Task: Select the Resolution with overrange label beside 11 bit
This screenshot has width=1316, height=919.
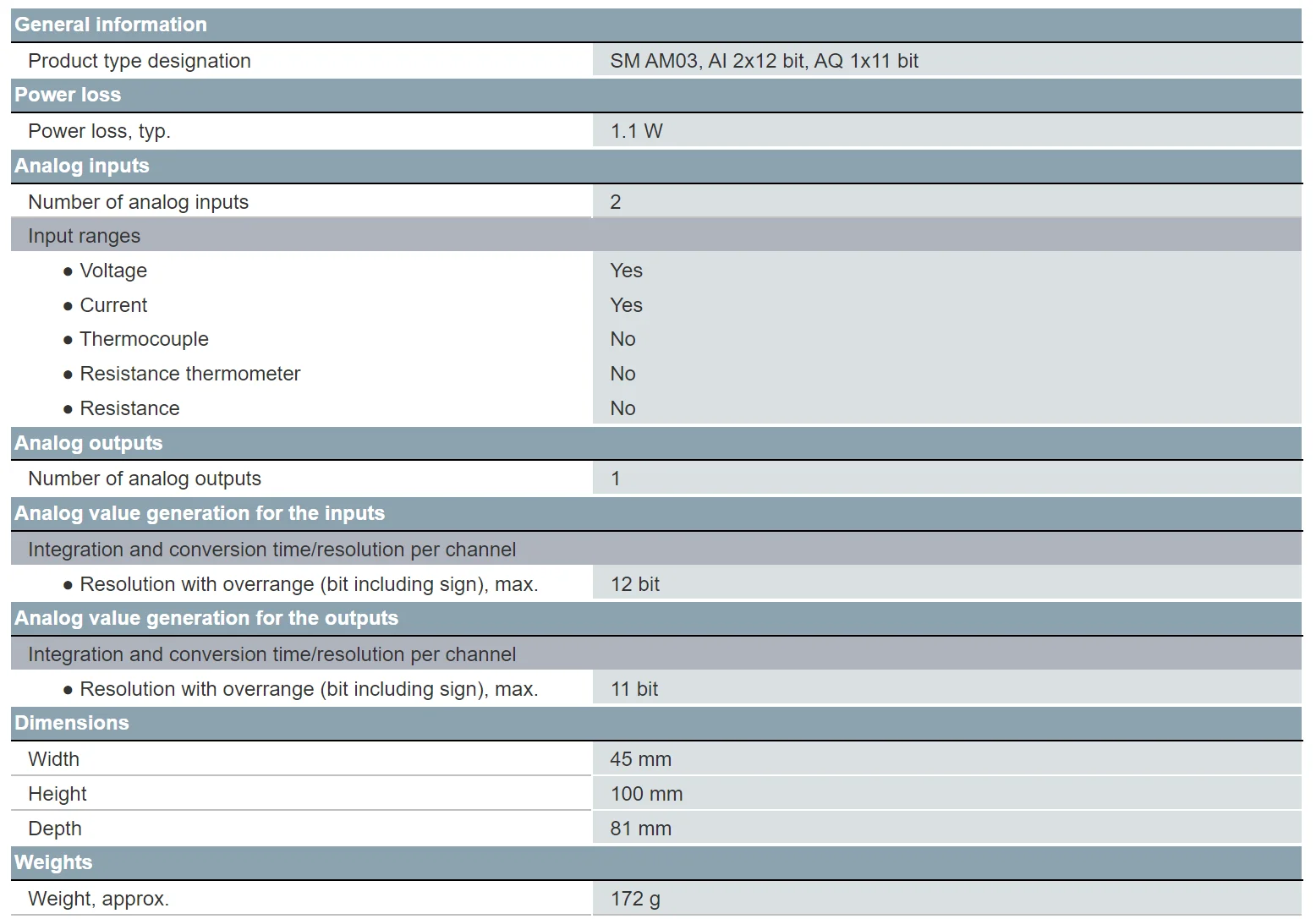Action: click(x=309, y=689)
